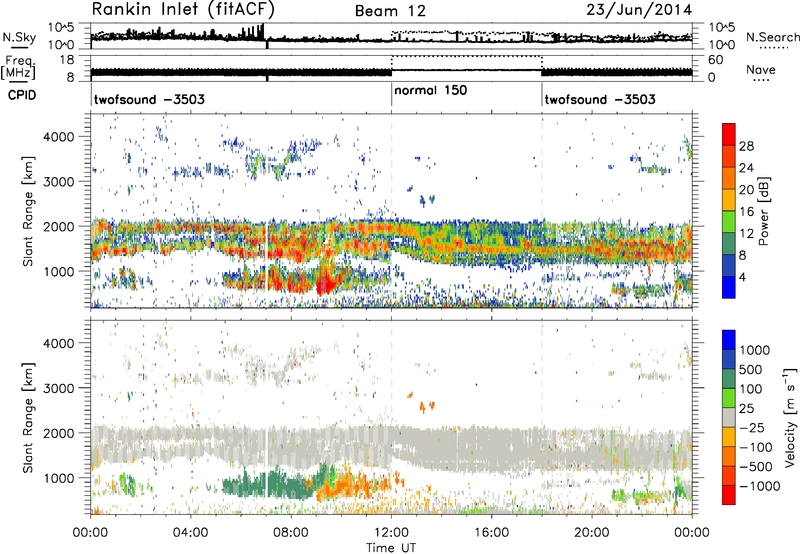This screenshot has height=554, width=800.
Task: Click the '-25' label on Velocity colorbar
Action: [752, 427]
